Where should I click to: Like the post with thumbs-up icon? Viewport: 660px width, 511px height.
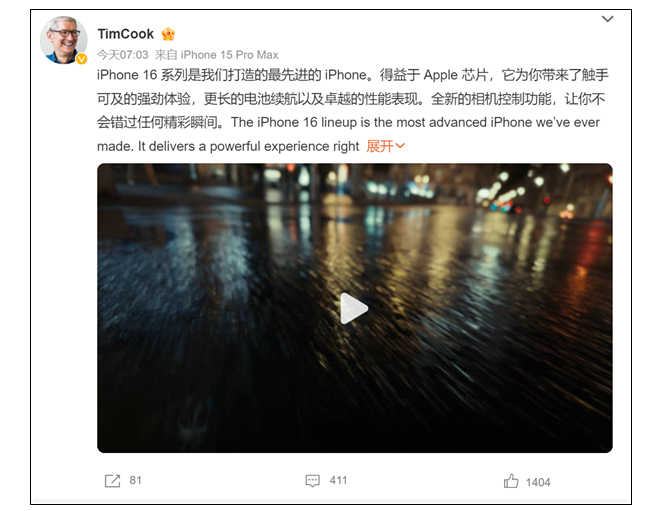click(x=511, y=481)
